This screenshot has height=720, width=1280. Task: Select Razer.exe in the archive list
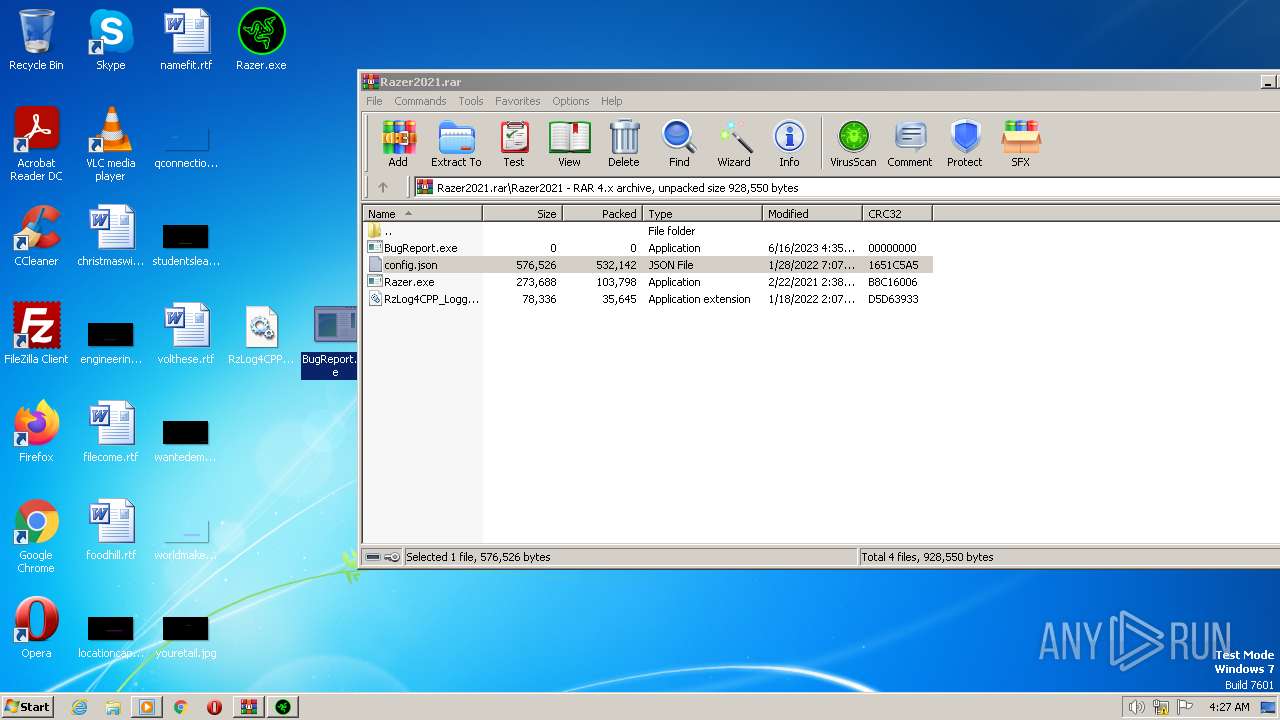[x=648, y=282]
